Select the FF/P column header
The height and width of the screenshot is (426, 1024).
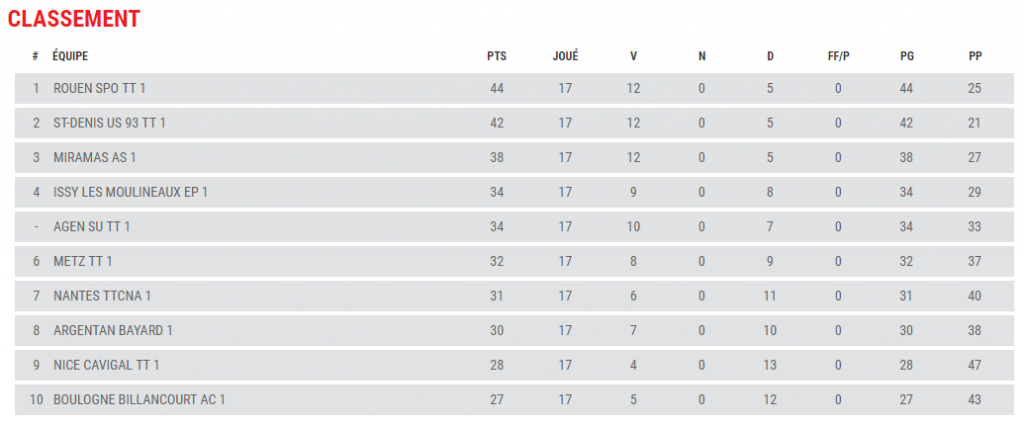(838, 56)
